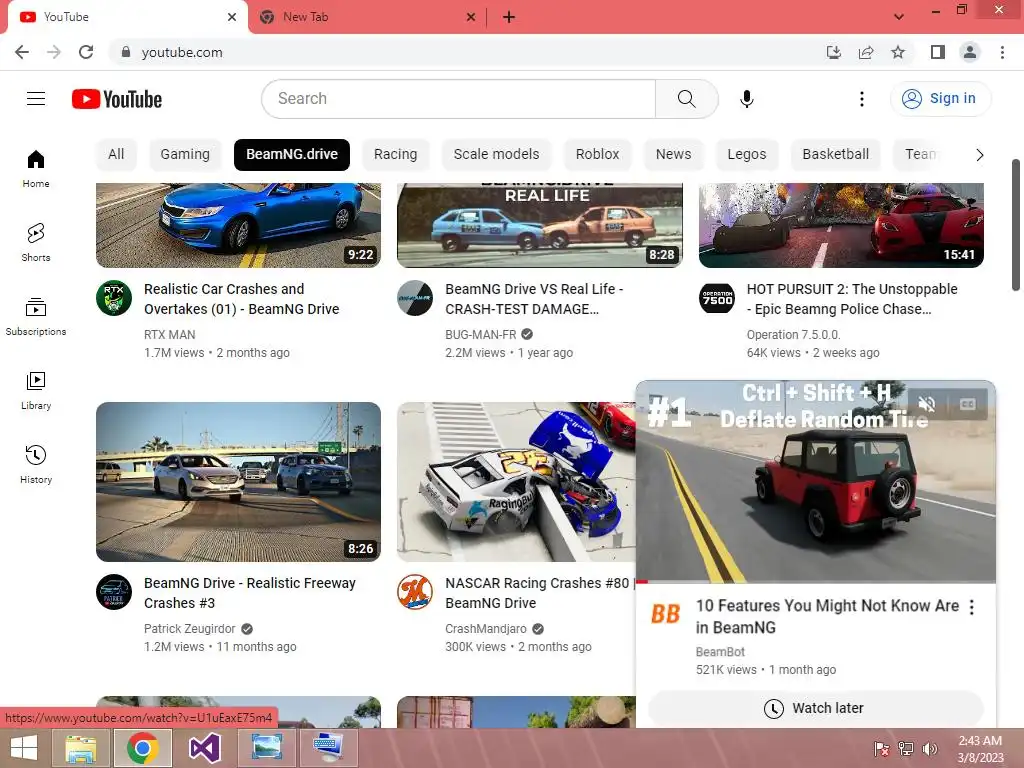Select the Basketball category chip
The width and height of the screenshot is (1024, 768).
coord(835,154)
